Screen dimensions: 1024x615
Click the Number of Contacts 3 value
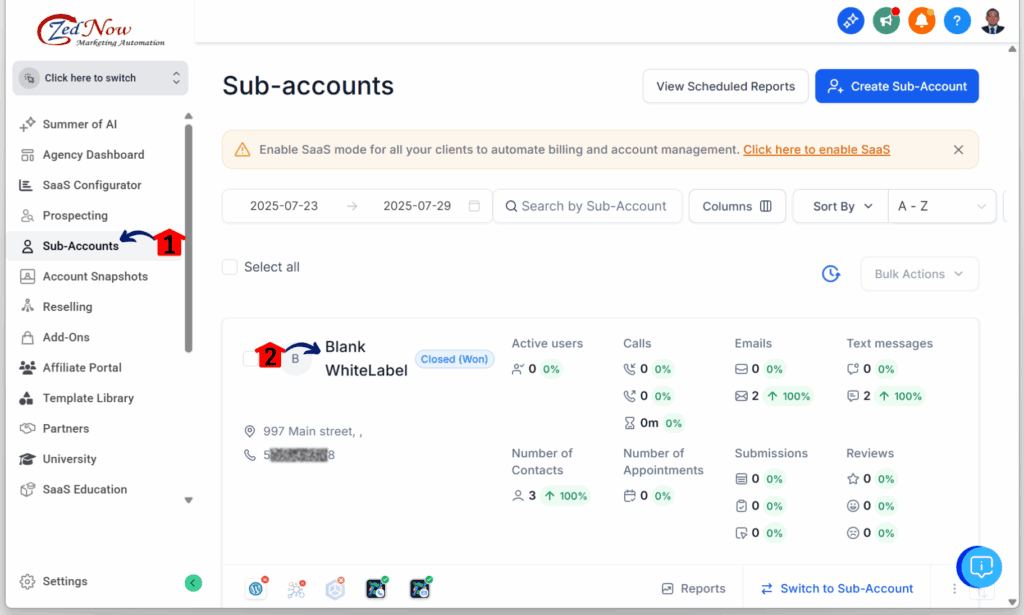(x=532, y=496)
